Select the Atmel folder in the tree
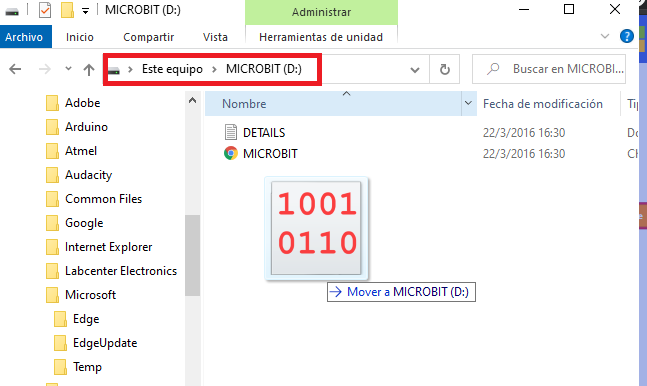The height and width of the screenshot is (386, 647). (x=81, y=151)
